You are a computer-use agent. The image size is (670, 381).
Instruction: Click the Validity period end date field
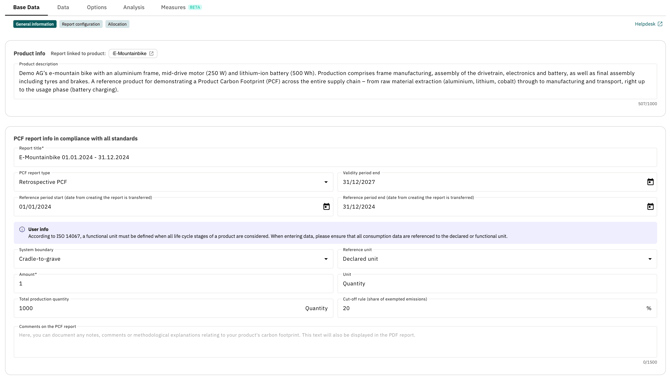click(497, 182)
